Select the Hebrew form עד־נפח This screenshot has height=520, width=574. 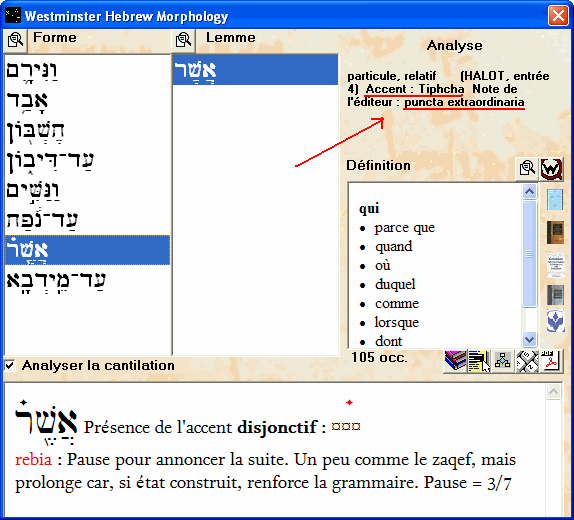pos(42,220)
